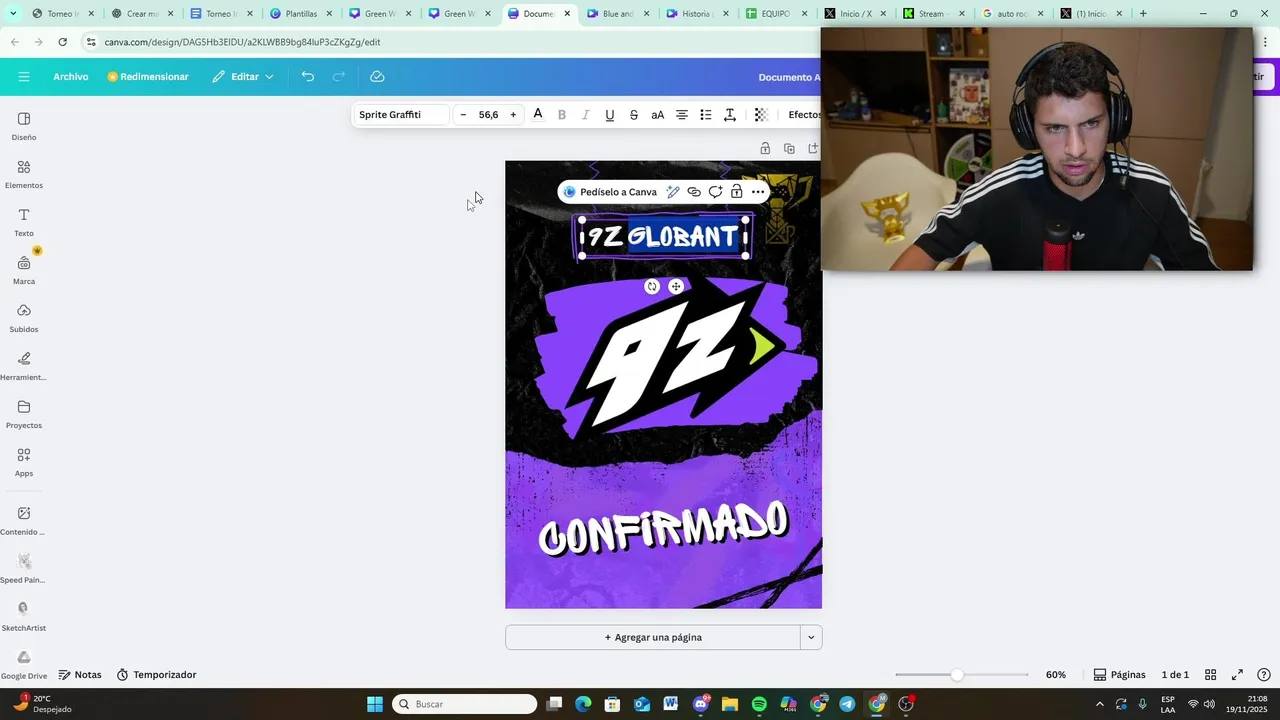
Task: Open the Diseño panel in the sidebar
Action: (x=24, y=126)
